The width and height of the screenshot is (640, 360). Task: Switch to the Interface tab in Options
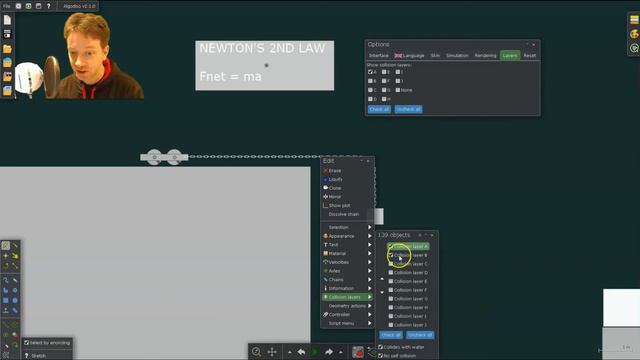tap(378, 56)
